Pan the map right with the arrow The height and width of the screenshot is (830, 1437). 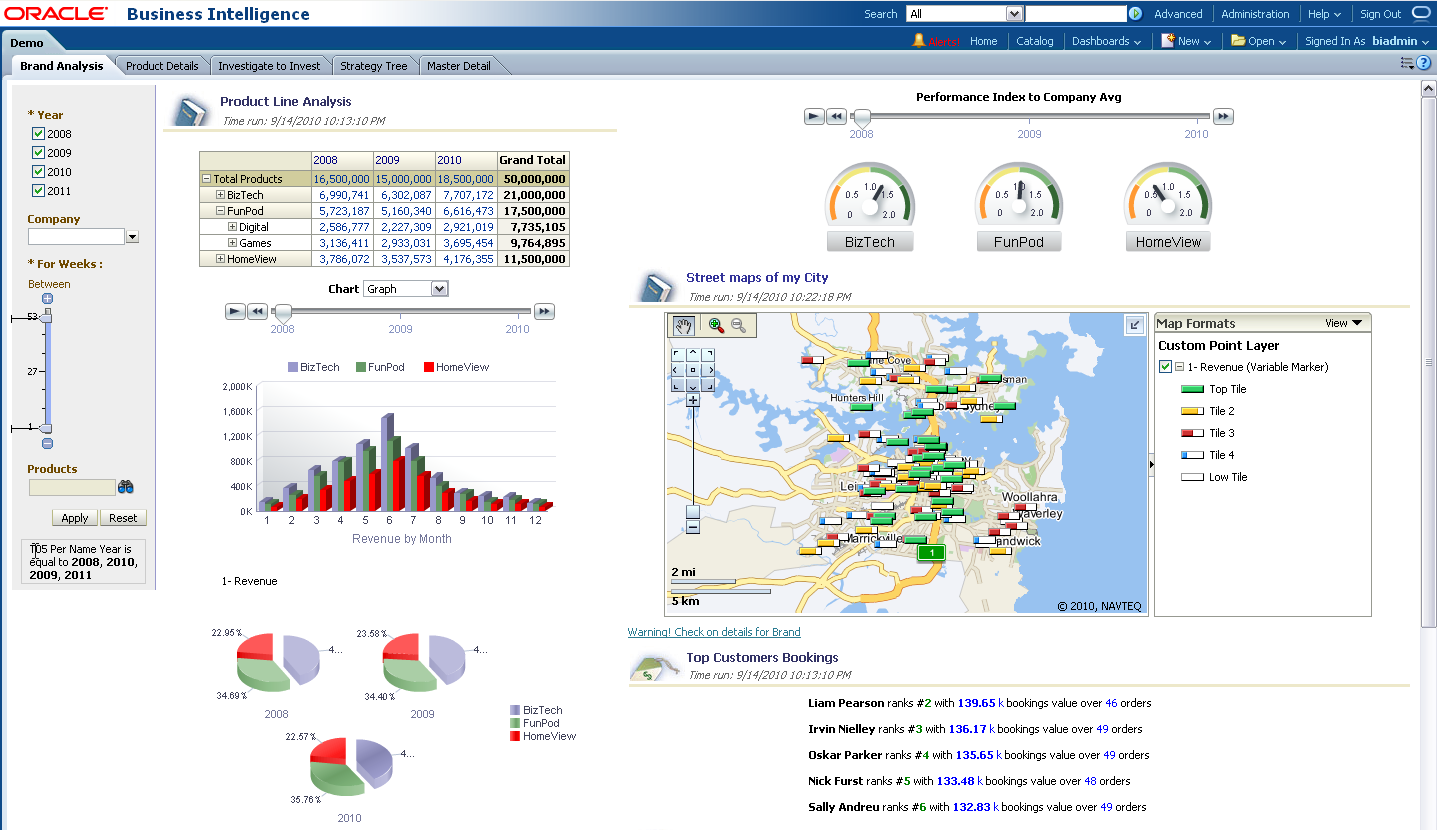coord(708,370)
